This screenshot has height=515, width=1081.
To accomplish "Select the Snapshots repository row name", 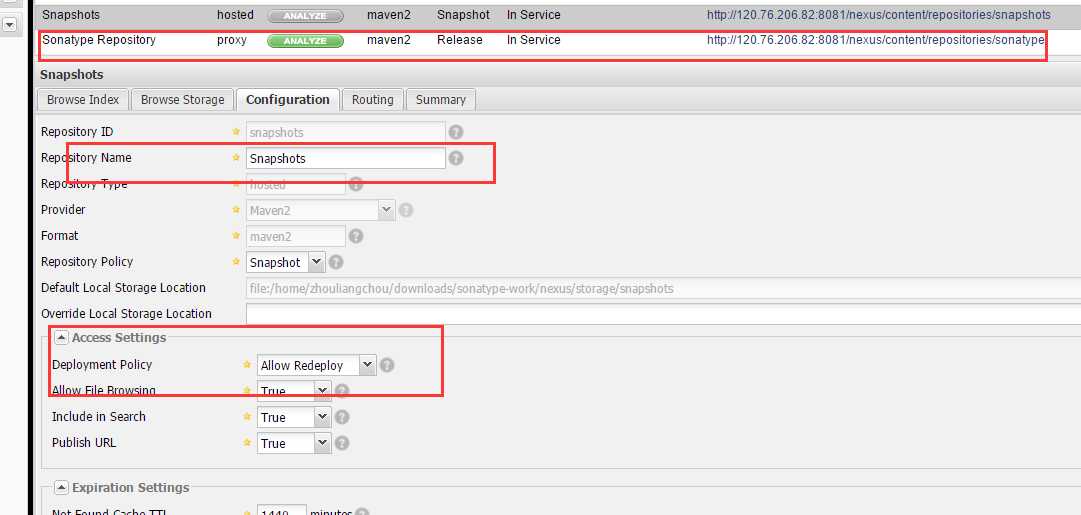I will click(x=71, y=14).
